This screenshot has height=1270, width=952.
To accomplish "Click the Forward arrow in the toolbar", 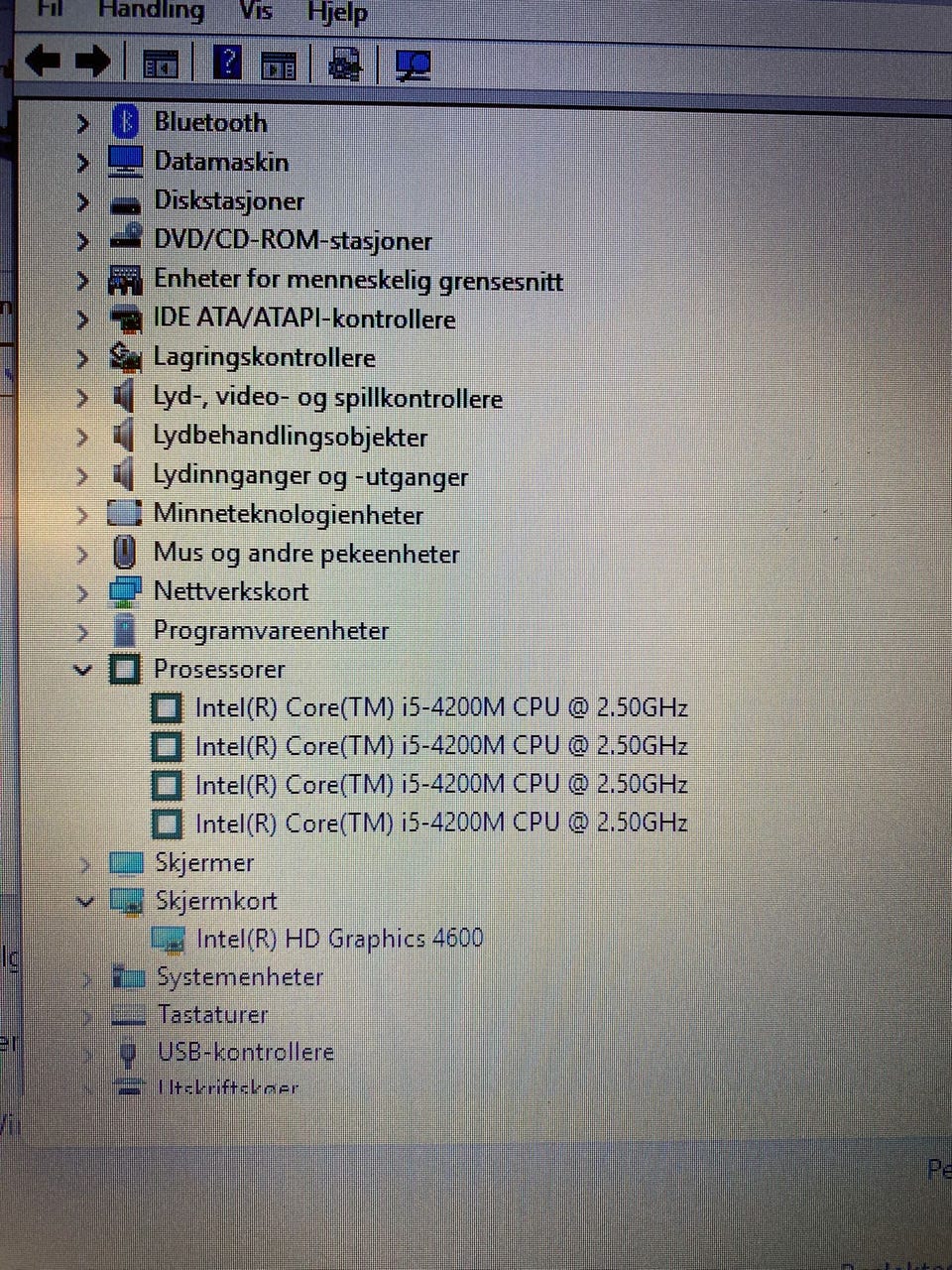I will pyautogui.click(x=92, y=62).
